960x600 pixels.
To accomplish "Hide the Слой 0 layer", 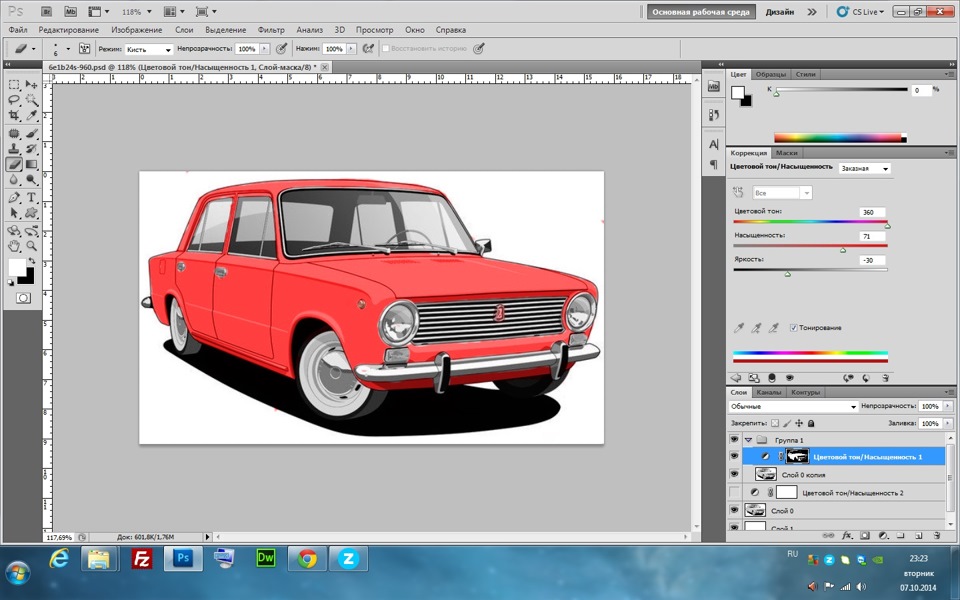I will pos(734,510).
